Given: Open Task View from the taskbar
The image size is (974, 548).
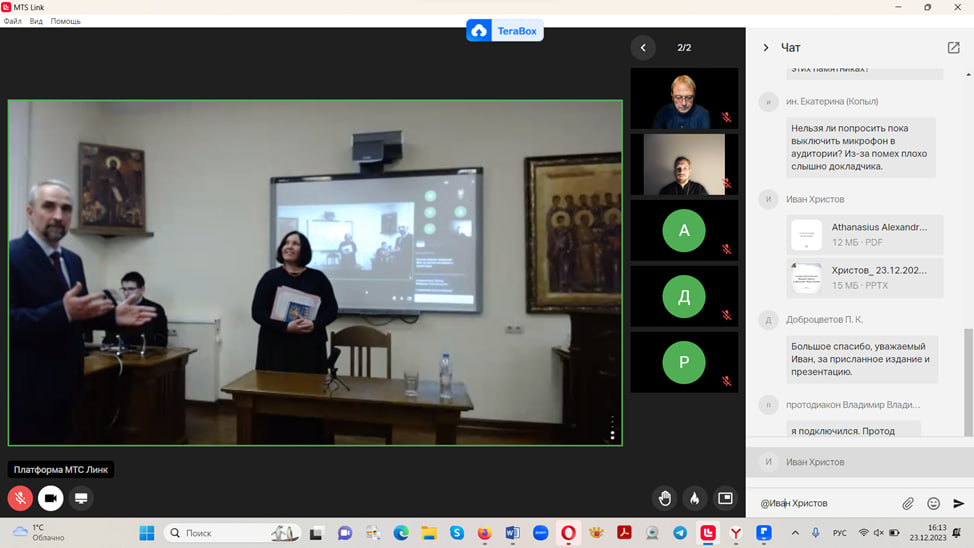Looking at the screenshot, I should (x=316, y=533).
